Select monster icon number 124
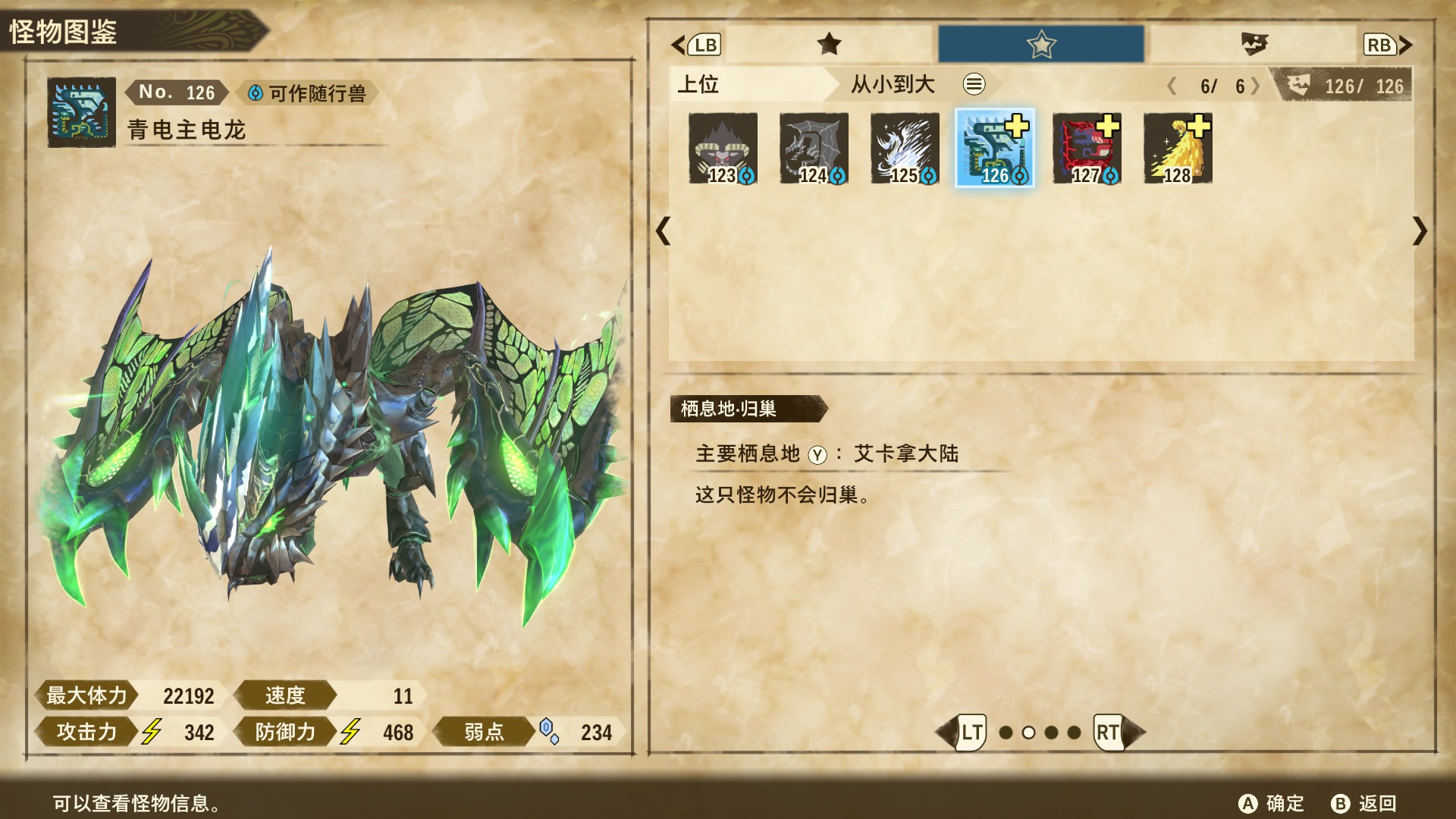This screenshot has width=1456, height=819. point(814,149)
